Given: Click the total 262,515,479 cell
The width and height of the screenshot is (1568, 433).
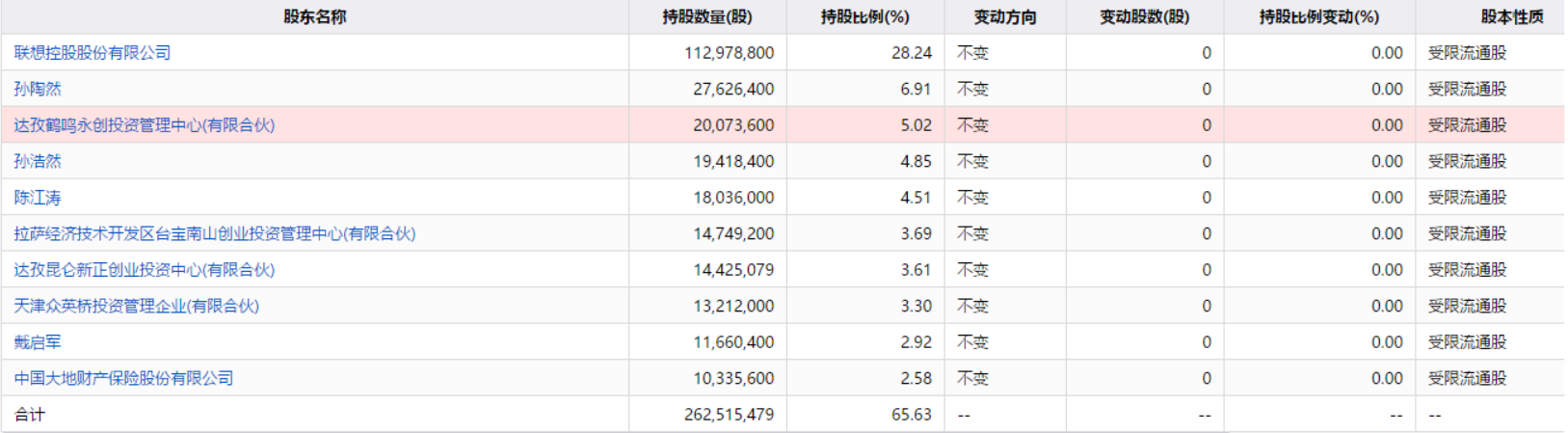Looking at the screenshot, I should 729,415.
